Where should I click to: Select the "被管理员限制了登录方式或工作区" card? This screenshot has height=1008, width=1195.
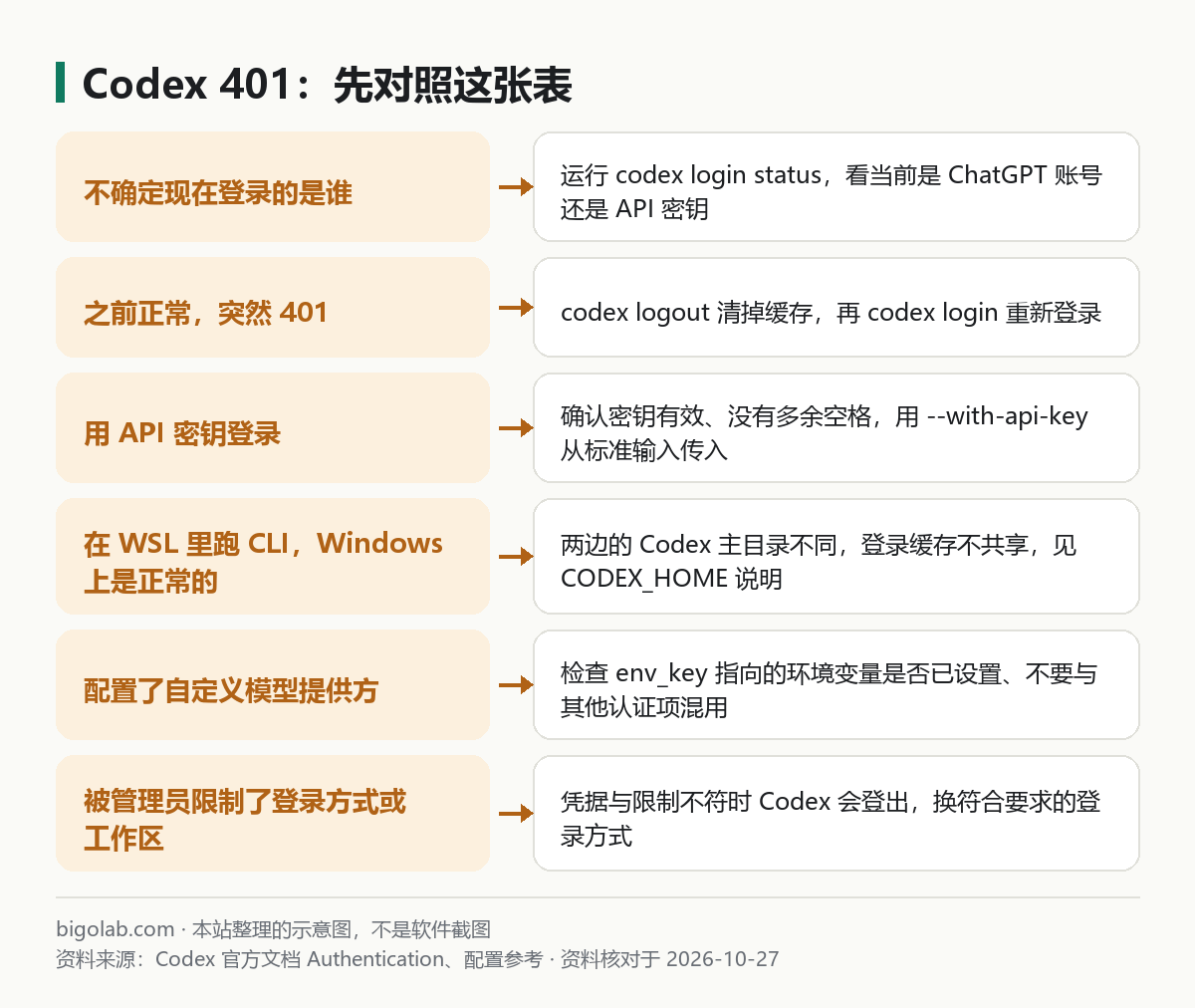pyautogui.click(x=273, y=813)
